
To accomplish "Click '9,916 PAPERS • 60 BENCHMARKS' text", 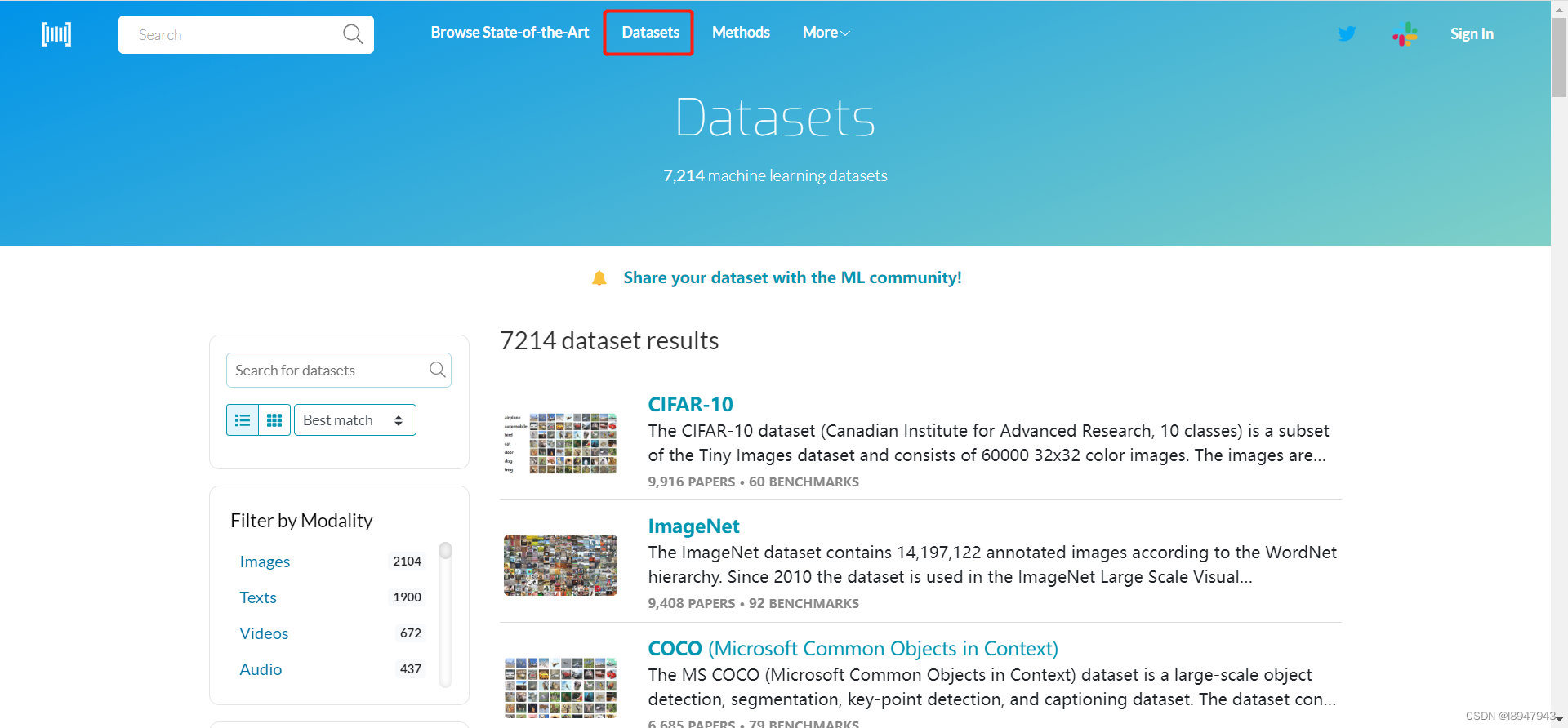I will [x=753, y=482].
